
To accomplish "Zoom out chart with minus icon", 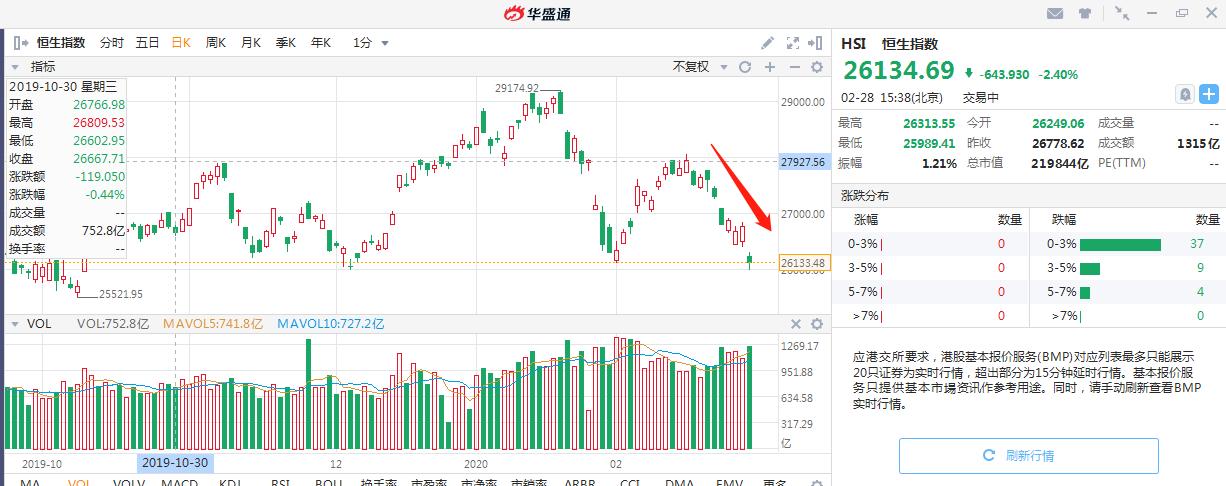I will click(x=794, y=67).
